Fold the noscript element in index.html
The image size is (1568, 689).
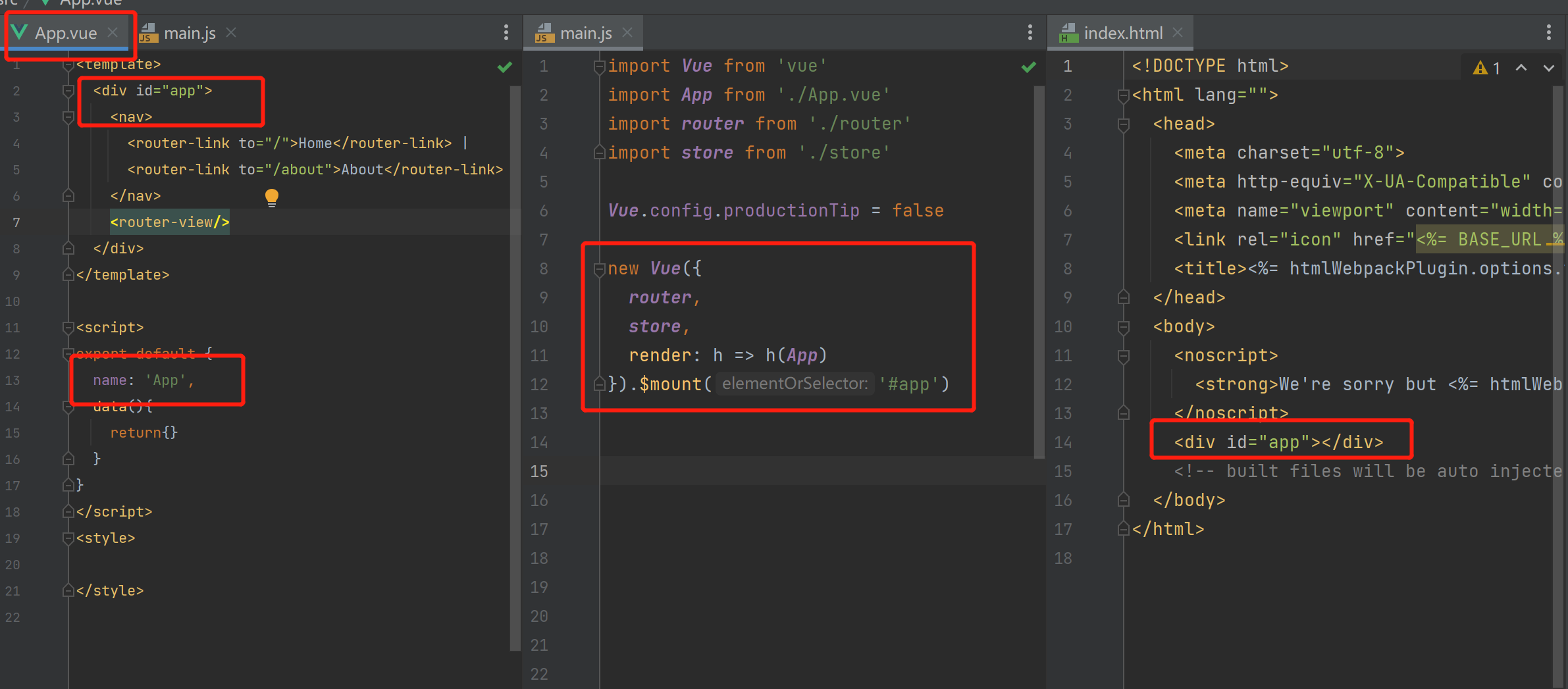pyautogui.click(x=1124, y=356)
